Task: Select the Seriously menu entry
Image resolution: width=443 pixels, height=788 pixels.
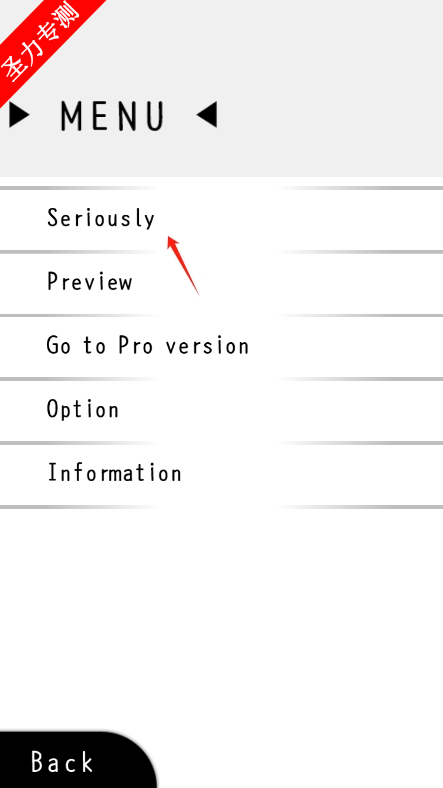Action: 222,220
